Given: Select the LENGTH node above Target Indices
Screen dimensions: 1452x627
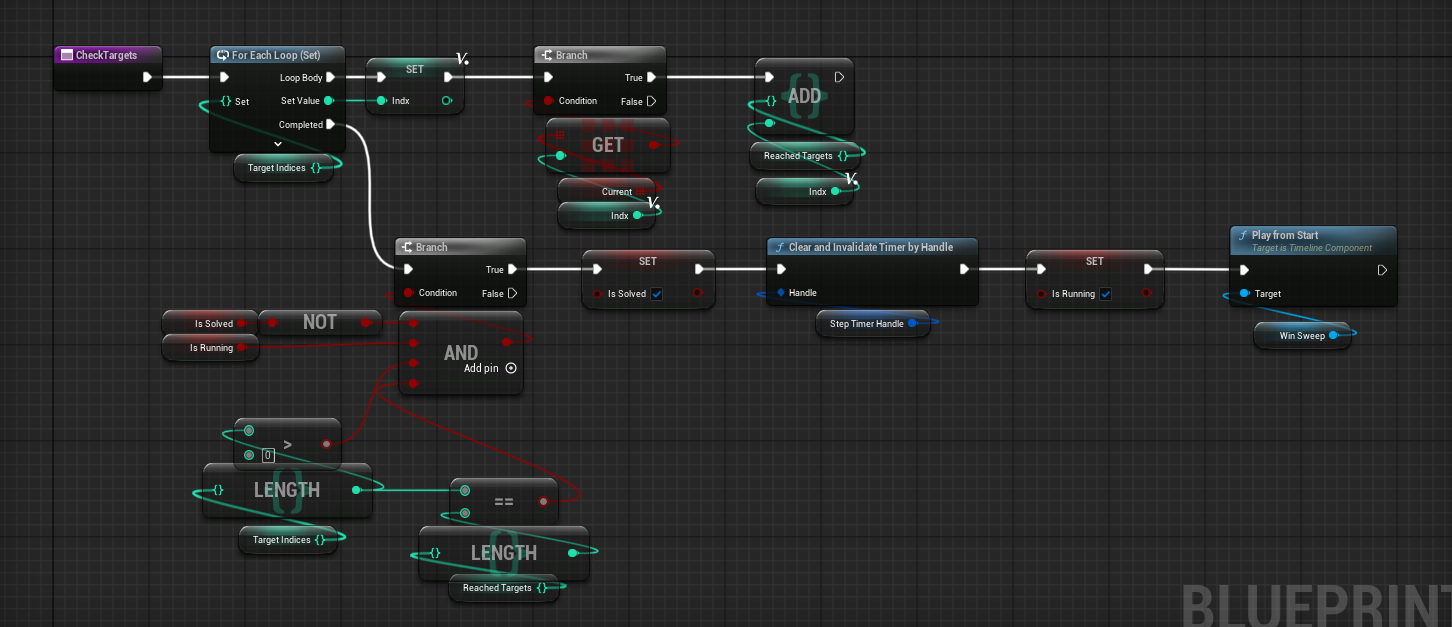Looking at the screenshot, I should pyautogui.click(x=287, y=490).
